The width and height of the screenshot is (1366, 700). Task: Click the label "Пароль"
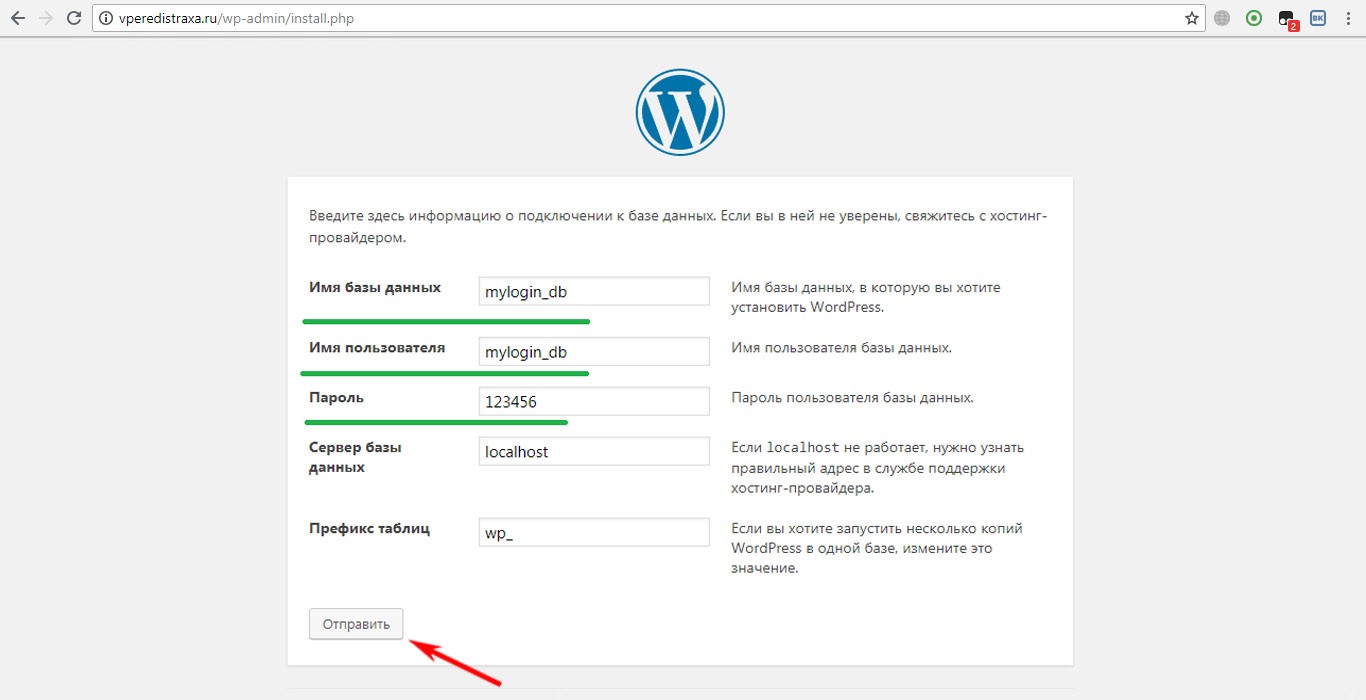pos(337,398)
